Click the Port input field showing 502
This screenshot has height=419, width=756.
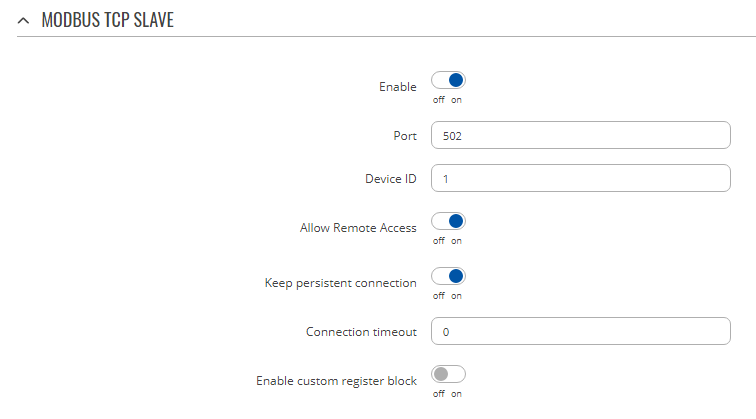(x=580, y=134)
